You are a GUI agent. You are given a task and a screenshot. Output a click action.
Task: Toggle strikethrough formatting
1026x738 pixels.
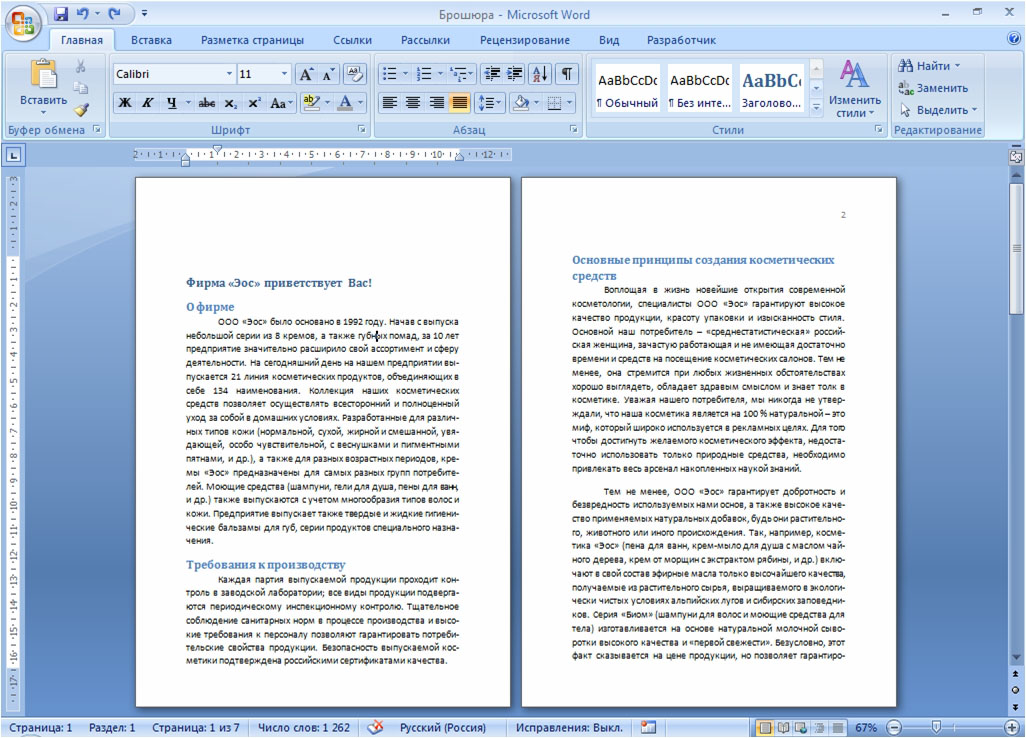[x=207, y=103]
